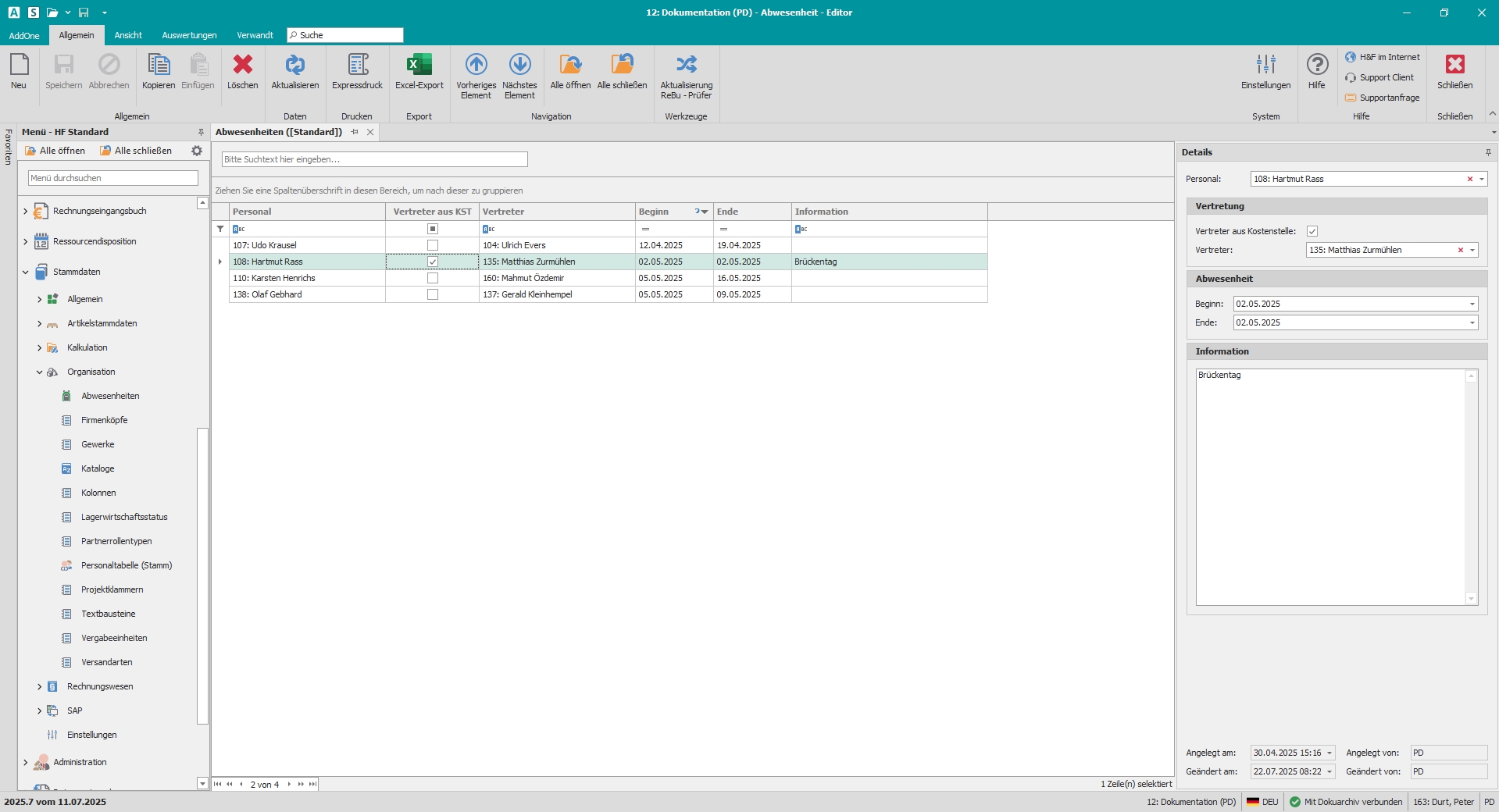Image resolution: width=1499 pixels, height=812 pixels.
Task: Check Vertreter aus KST for Udo Krausel
Action: click(x=433, y=245)
